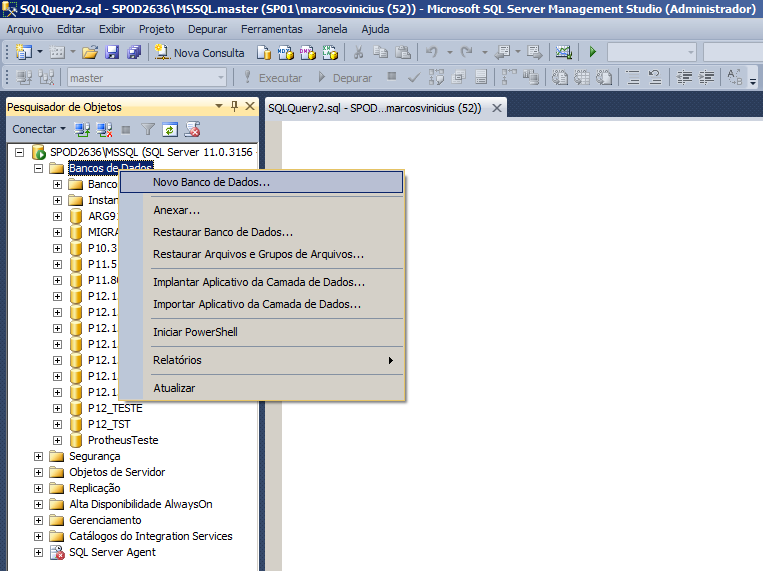Collapse the SPOD2636\MSSQL server node
The width and height of the screenshot is (763, 571).
point(19,152)
